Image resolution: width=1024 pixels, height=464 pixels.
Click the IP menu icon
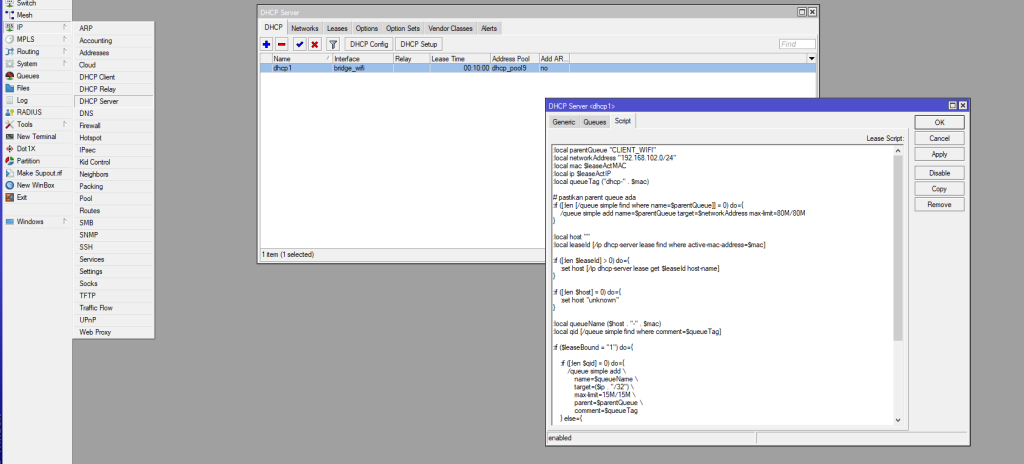pyautogui.click(x=10, y=27)
